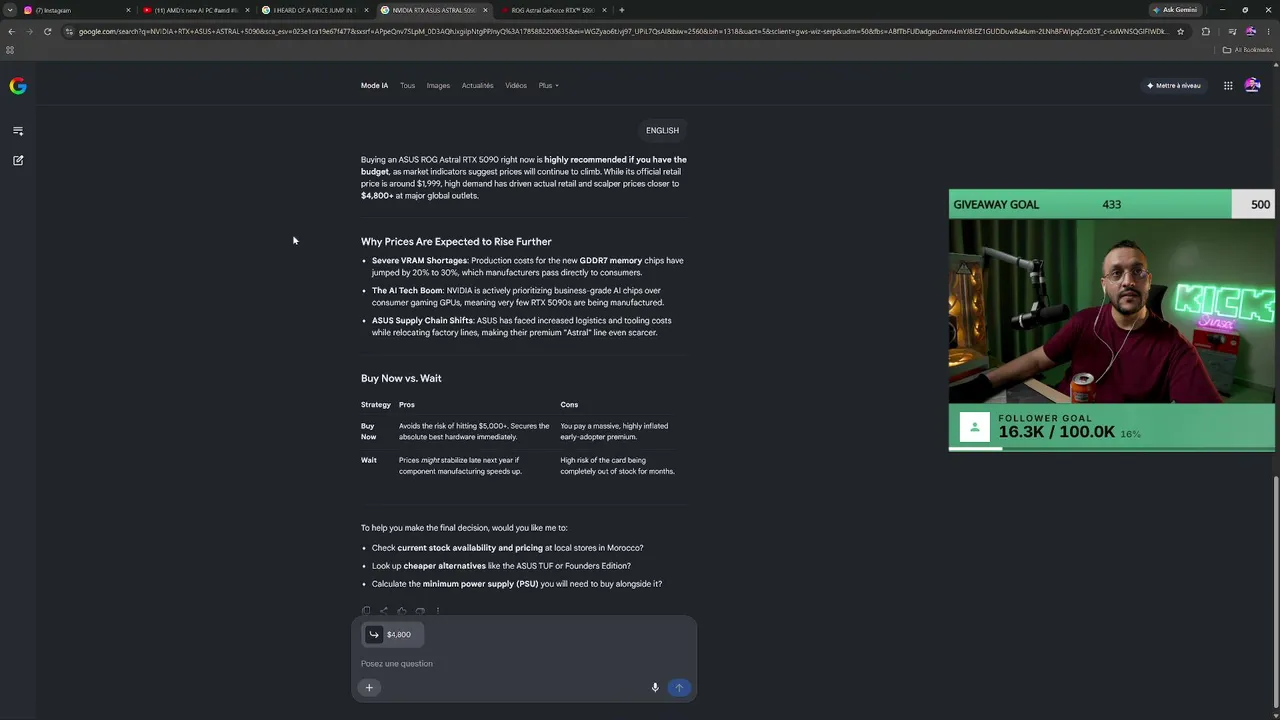View site information icon beside the URL

[69, 31]
